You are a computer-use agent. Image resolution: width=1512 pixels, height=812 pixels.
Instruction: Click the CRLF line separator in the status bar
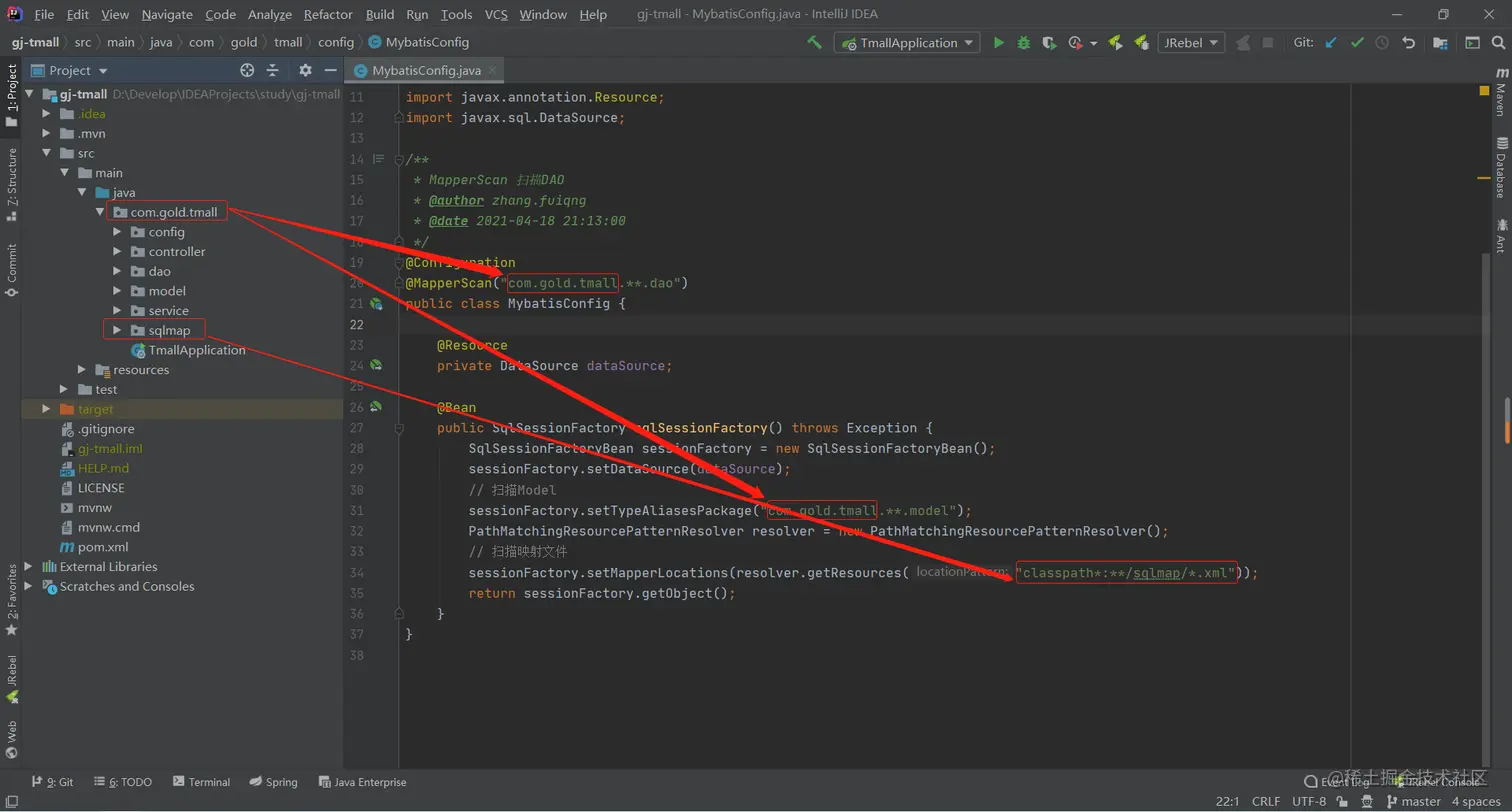pos(1265,802)
